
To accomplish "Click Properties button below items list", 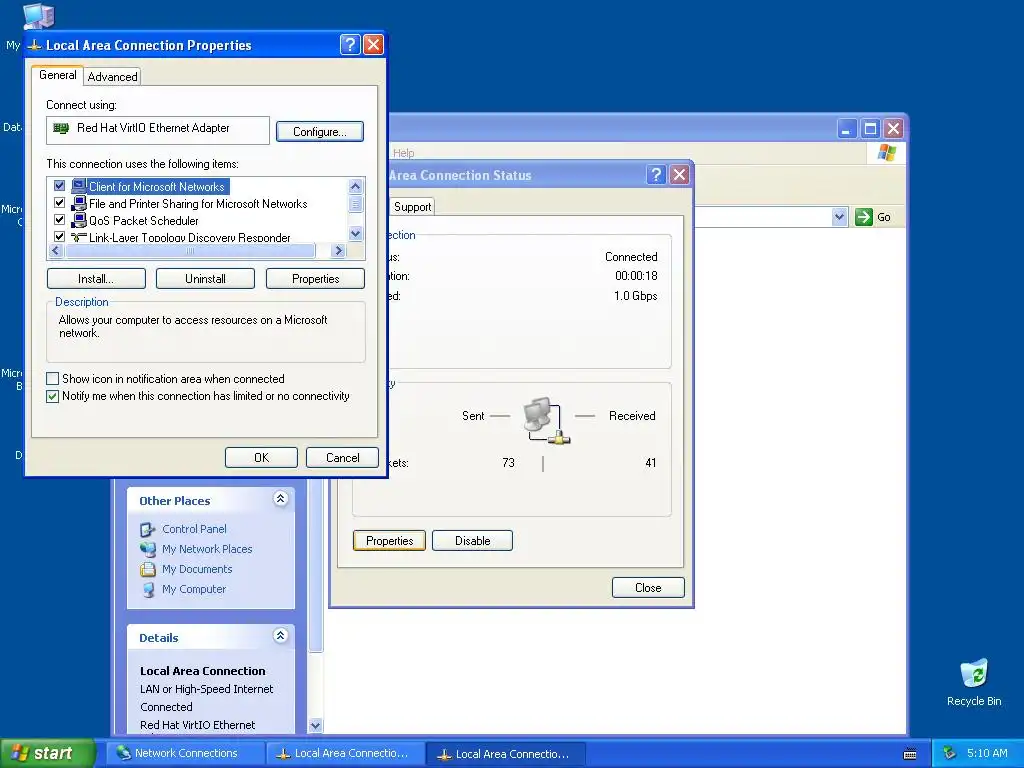I will click(x=315, y=279).
